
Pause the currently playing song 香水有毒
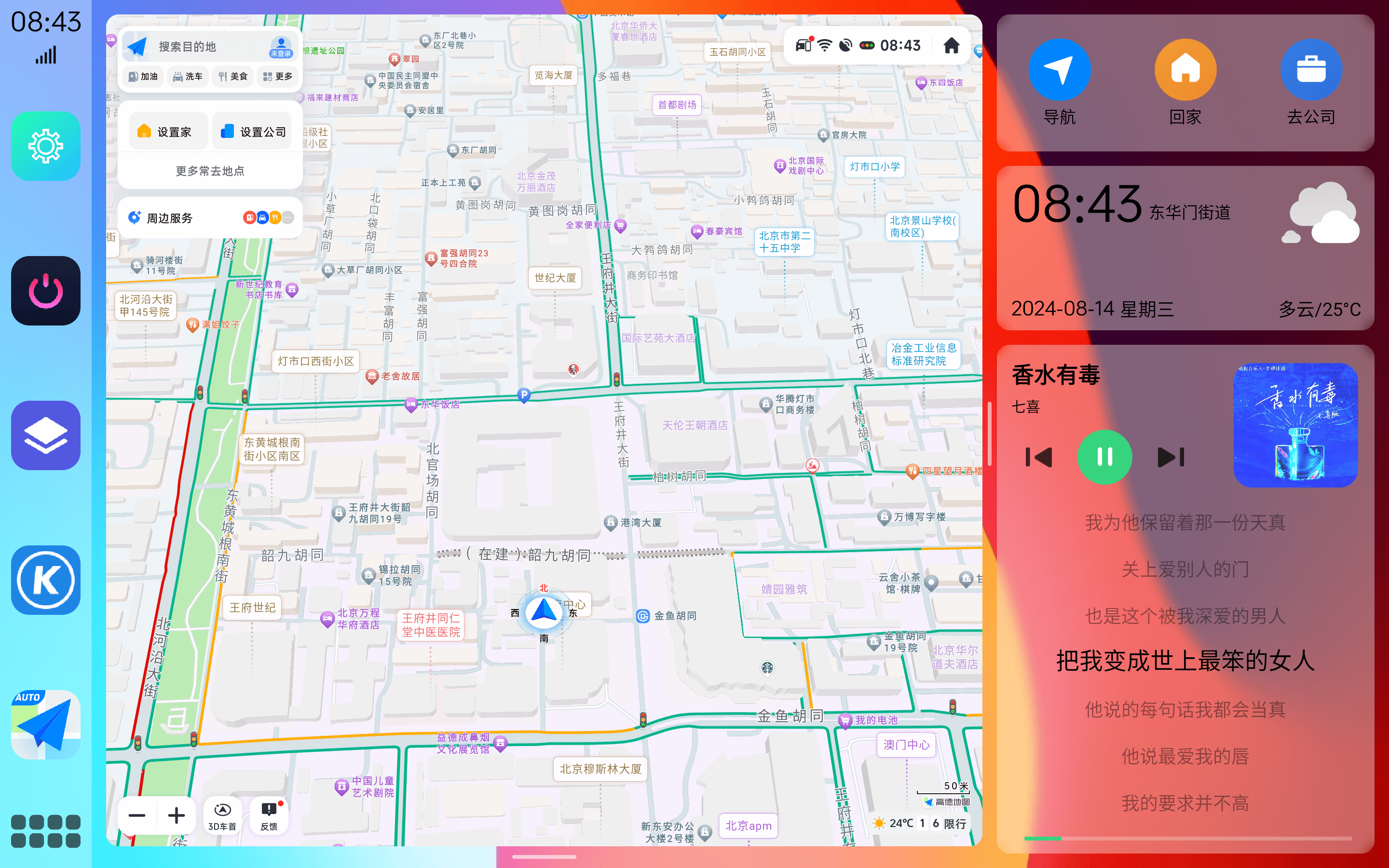click(x=1104, y=458)
